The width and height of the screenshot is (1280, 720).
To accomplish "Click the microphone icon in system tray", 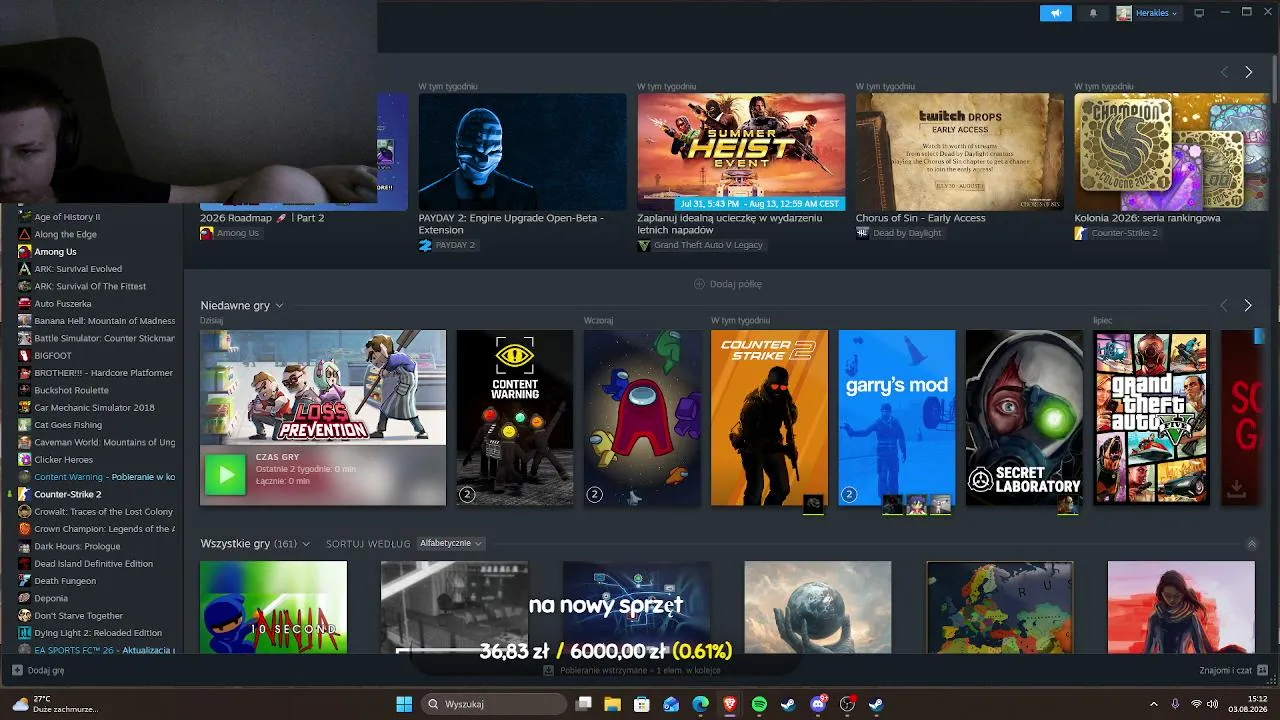I will tap(1175, 704).
